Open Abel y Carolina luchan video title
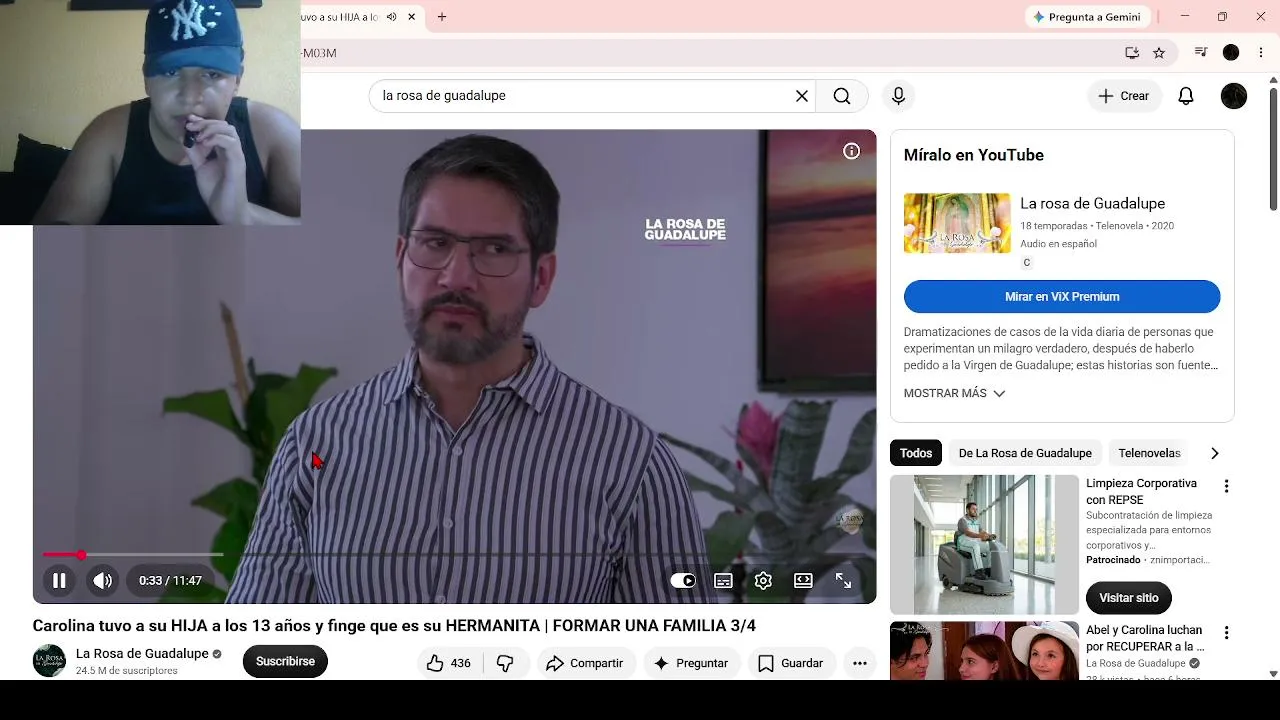Viewport: 1280px width, 720px height. click(1144, 638)
